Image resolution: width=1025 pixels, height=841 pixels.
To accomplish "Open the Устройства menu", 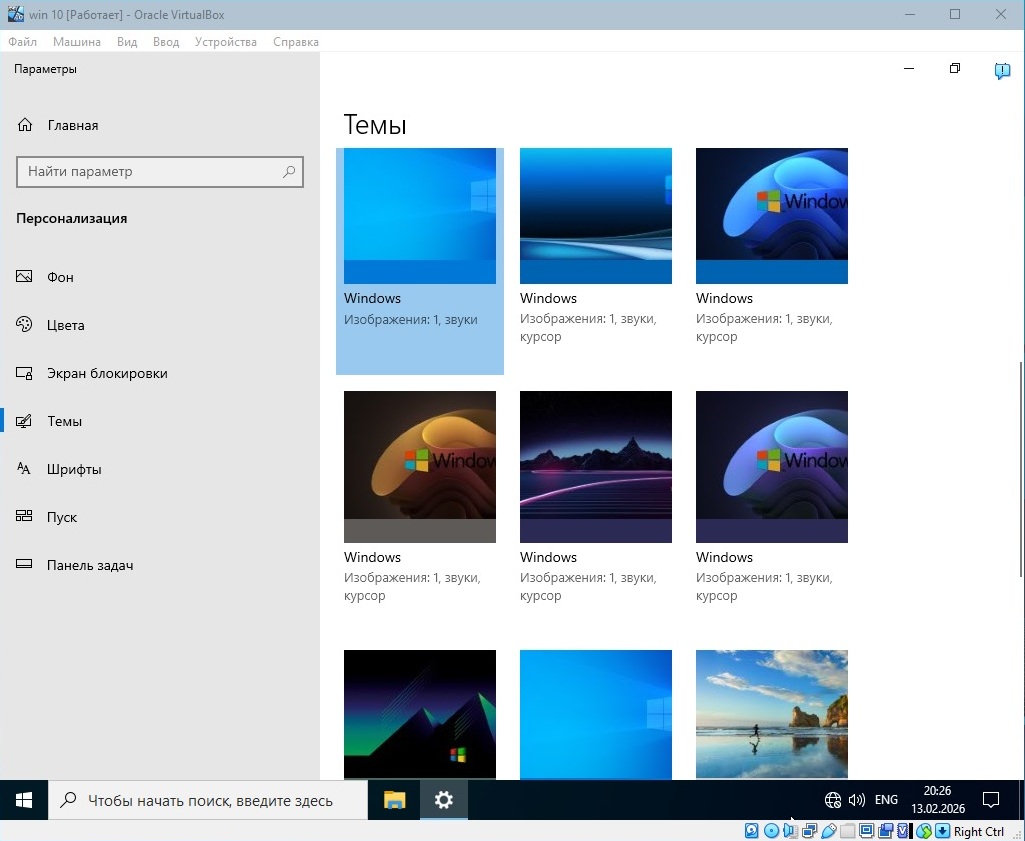I will click(x=226, y=42).
